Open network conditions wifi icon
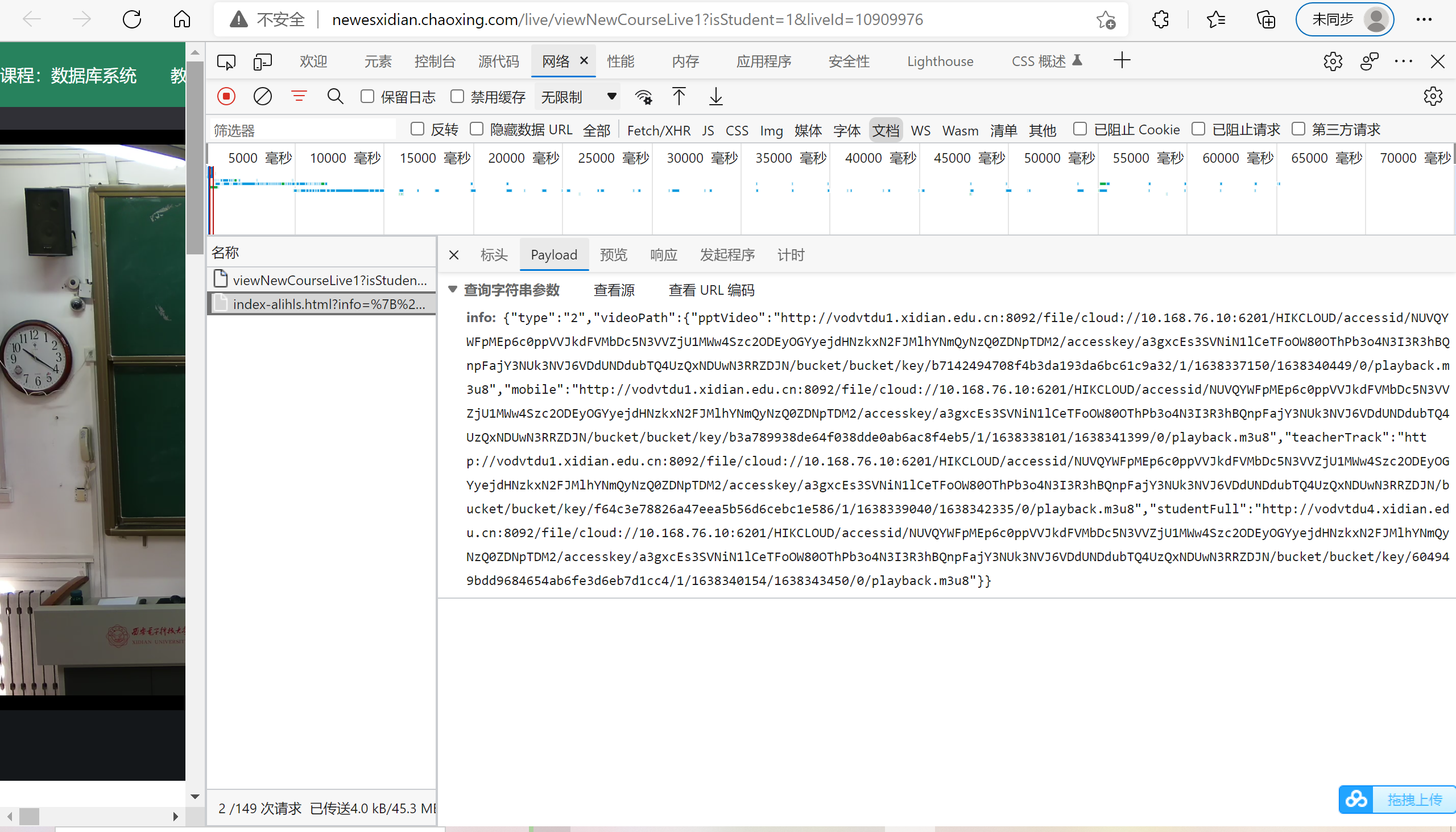 click(643, 97)
